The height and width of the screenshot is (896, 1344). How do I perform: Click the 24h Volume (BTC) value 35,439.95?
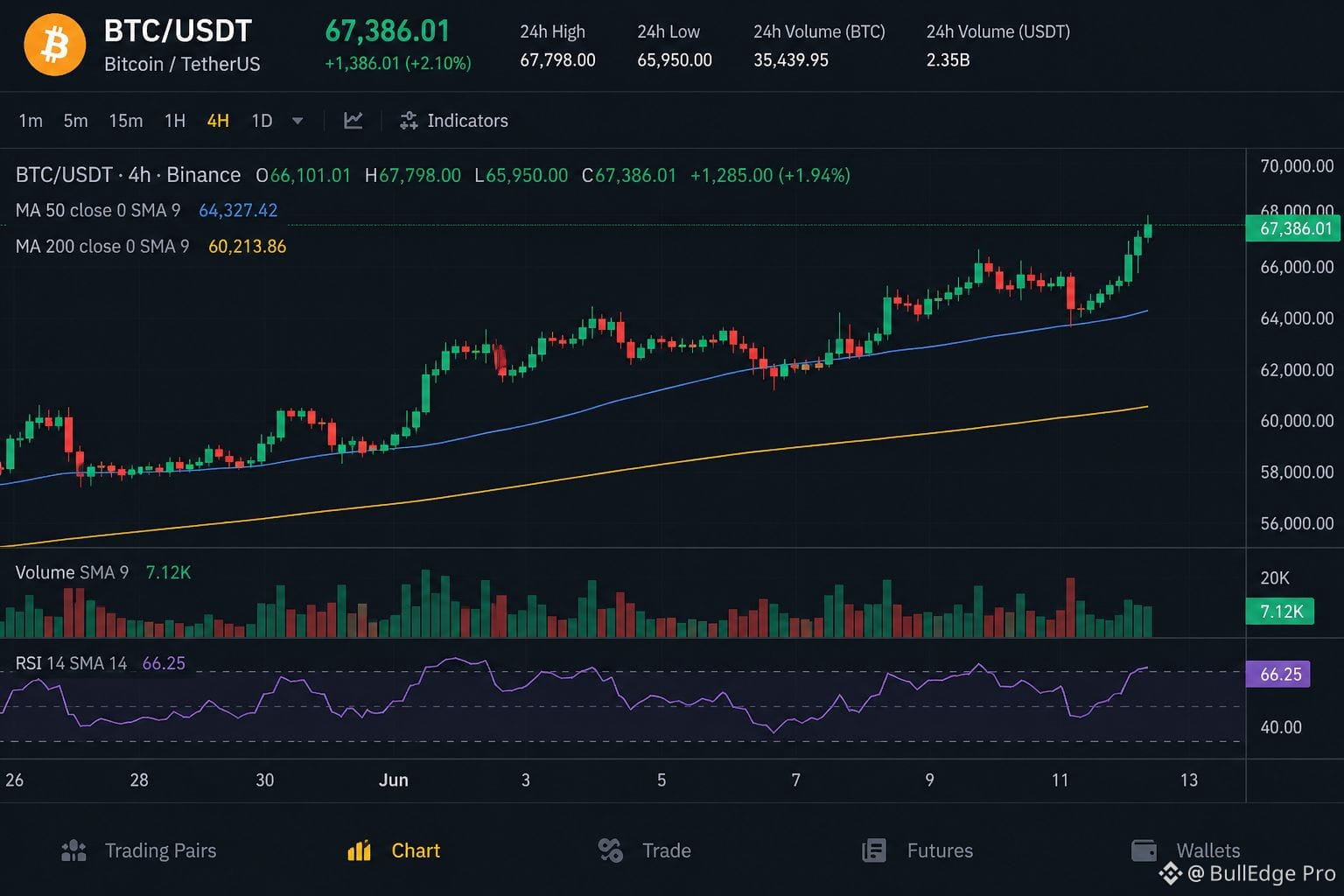tap(791, 60)
